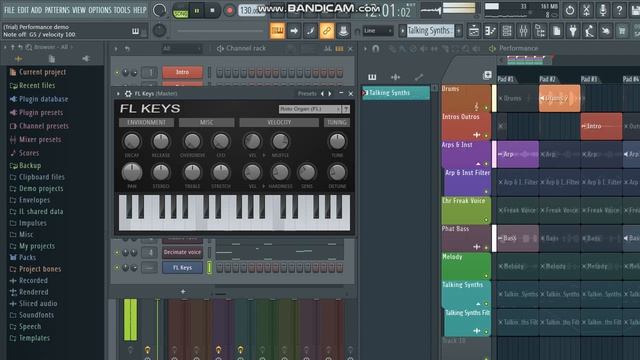The height and width of the screenshot is (360, 640).
Task: Click the typing keyboard toolbar icon
Action: point(278,31)
